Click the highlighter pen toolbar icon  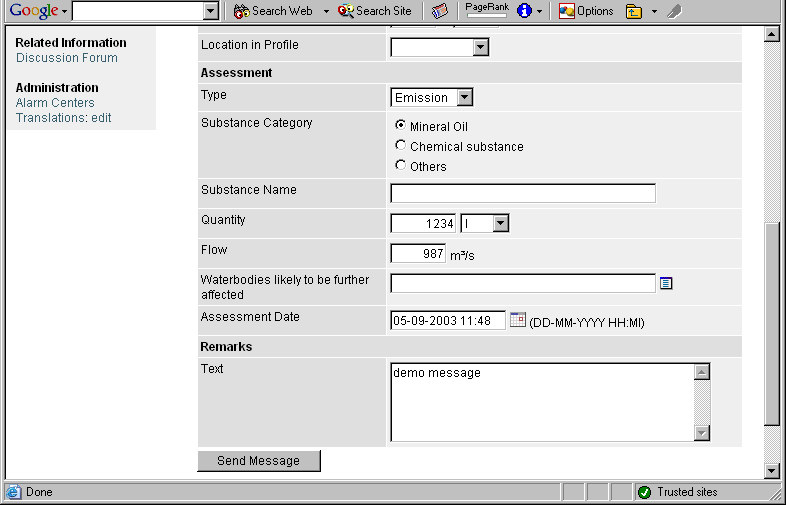[674, 11]
